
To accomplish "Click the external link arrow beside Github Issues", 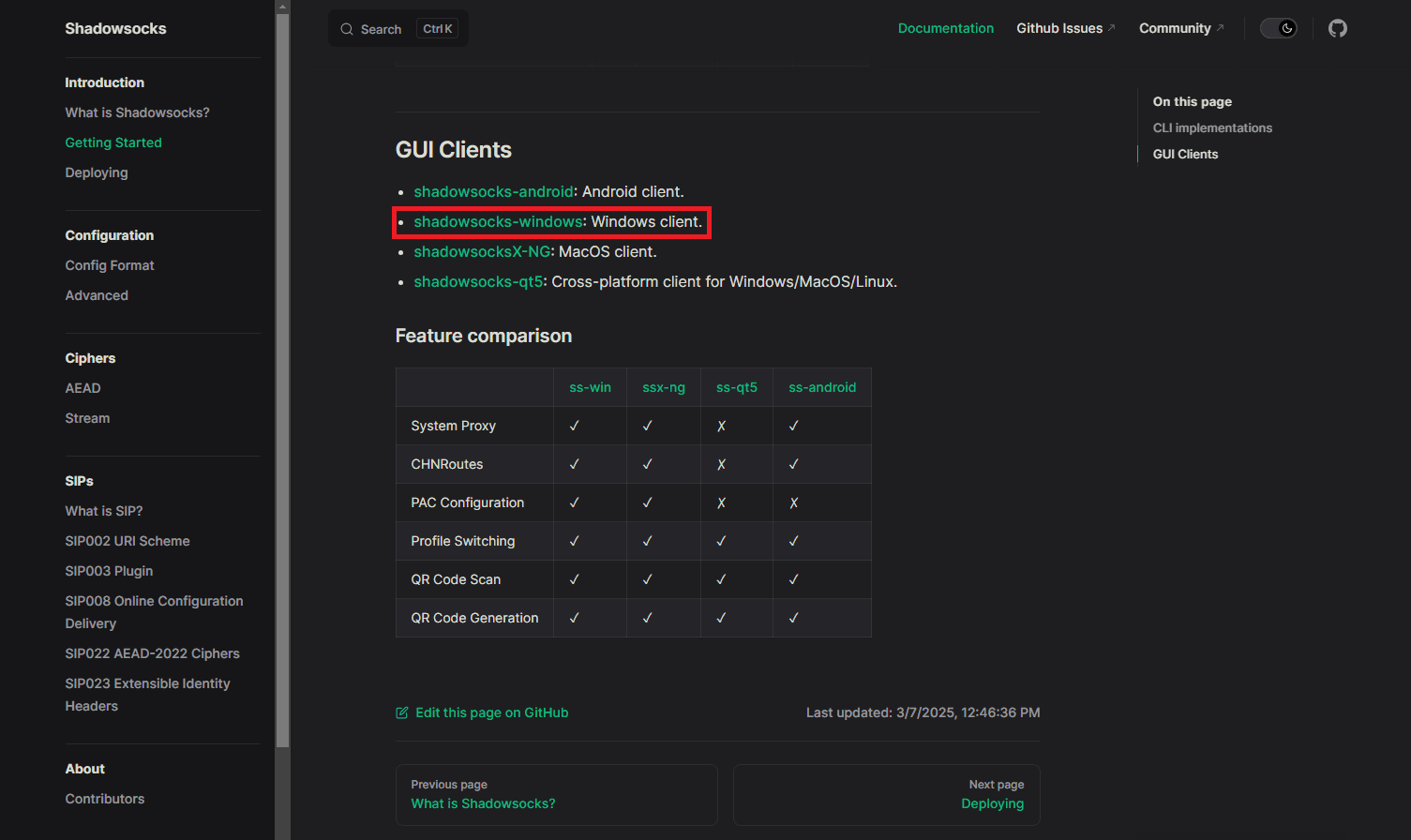I will [x=1112, y=25].
